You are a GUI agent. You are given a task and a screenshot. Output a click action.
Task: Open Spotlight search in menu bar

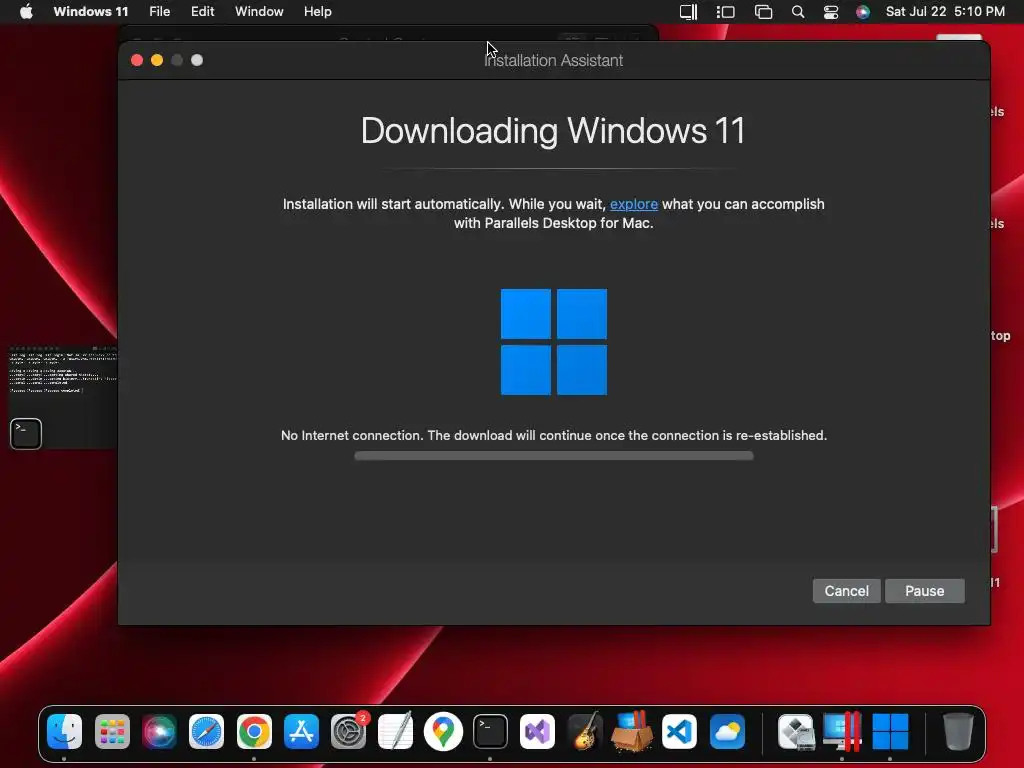point(797,12)
